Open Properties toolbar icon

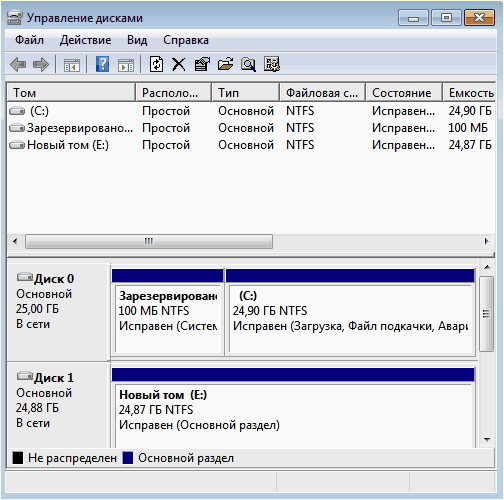pyautogui.click(x=202, y=64)
